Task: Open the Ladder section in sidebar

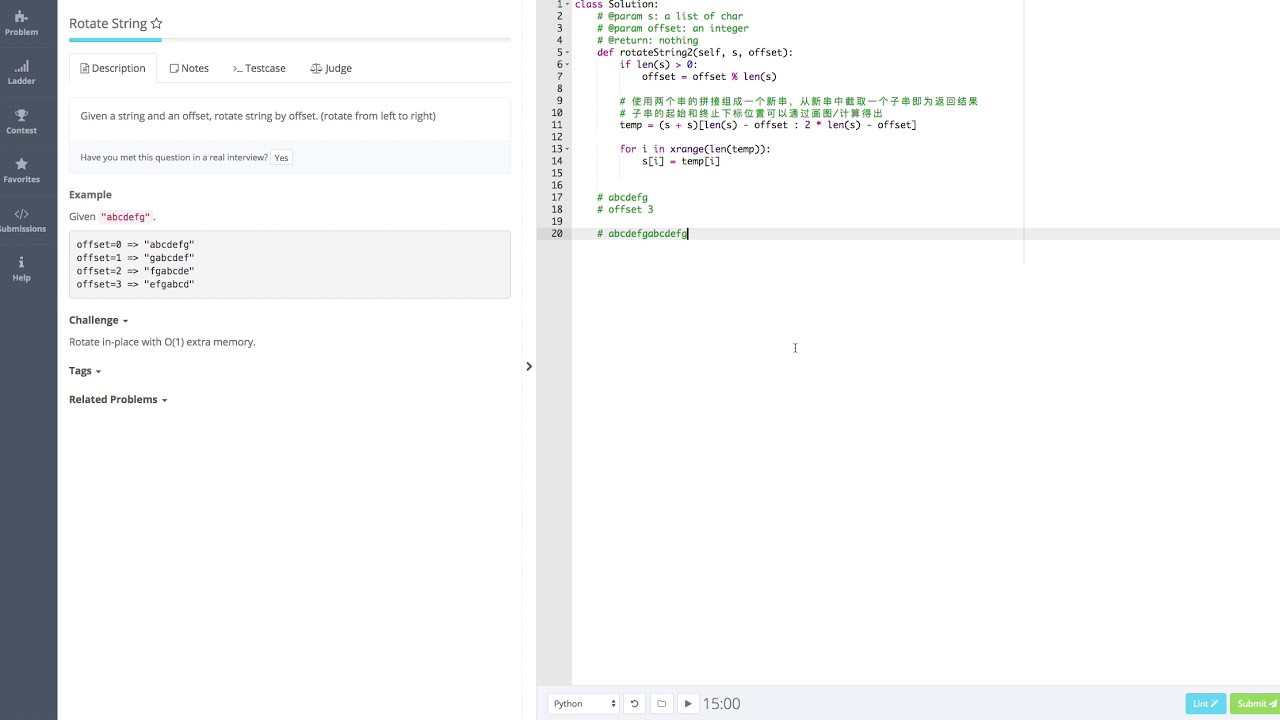Action: tap(21, 72)
